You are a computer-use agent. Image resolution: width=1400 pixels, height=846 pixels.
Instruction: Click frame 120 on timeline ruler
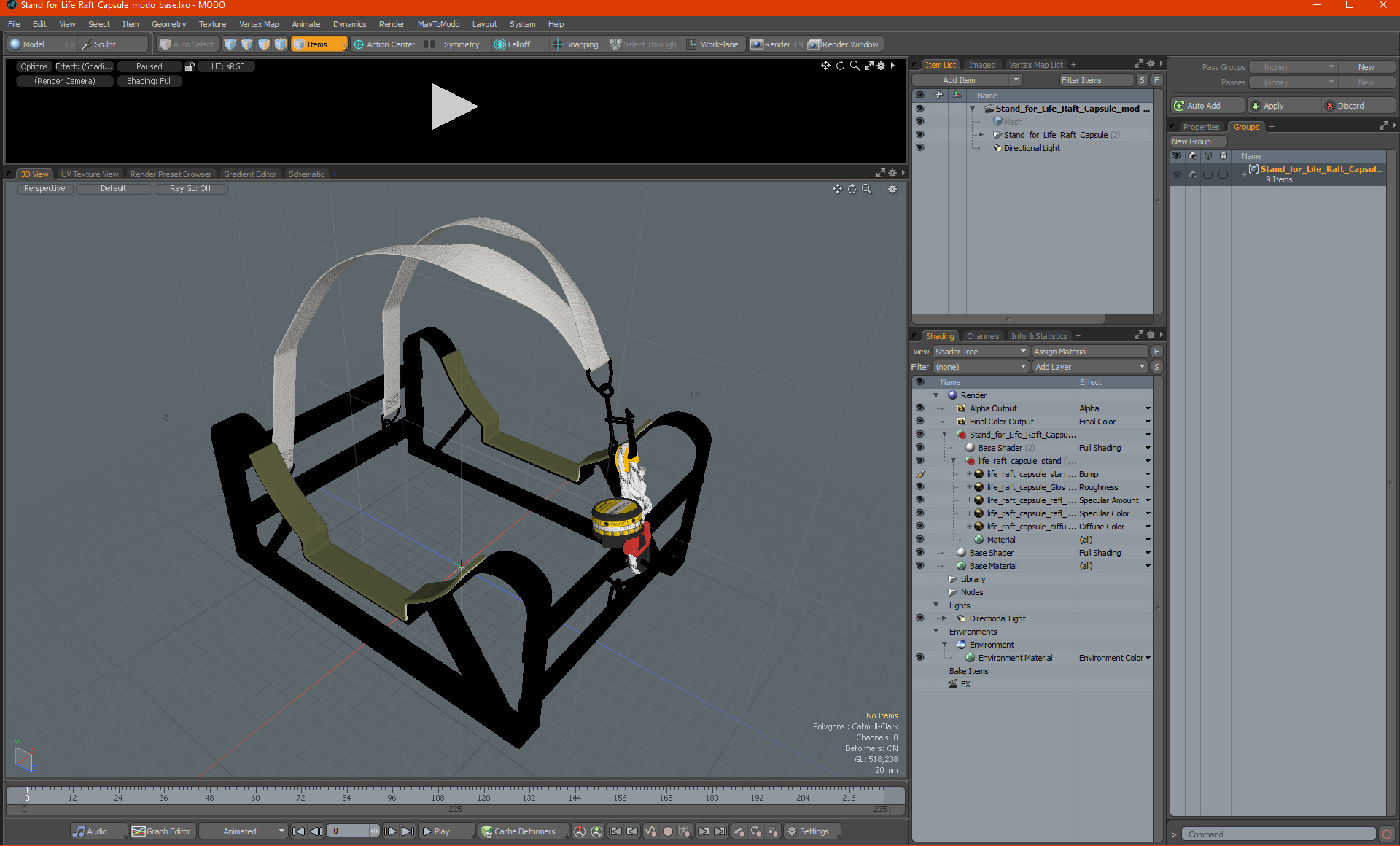(483, 797)
